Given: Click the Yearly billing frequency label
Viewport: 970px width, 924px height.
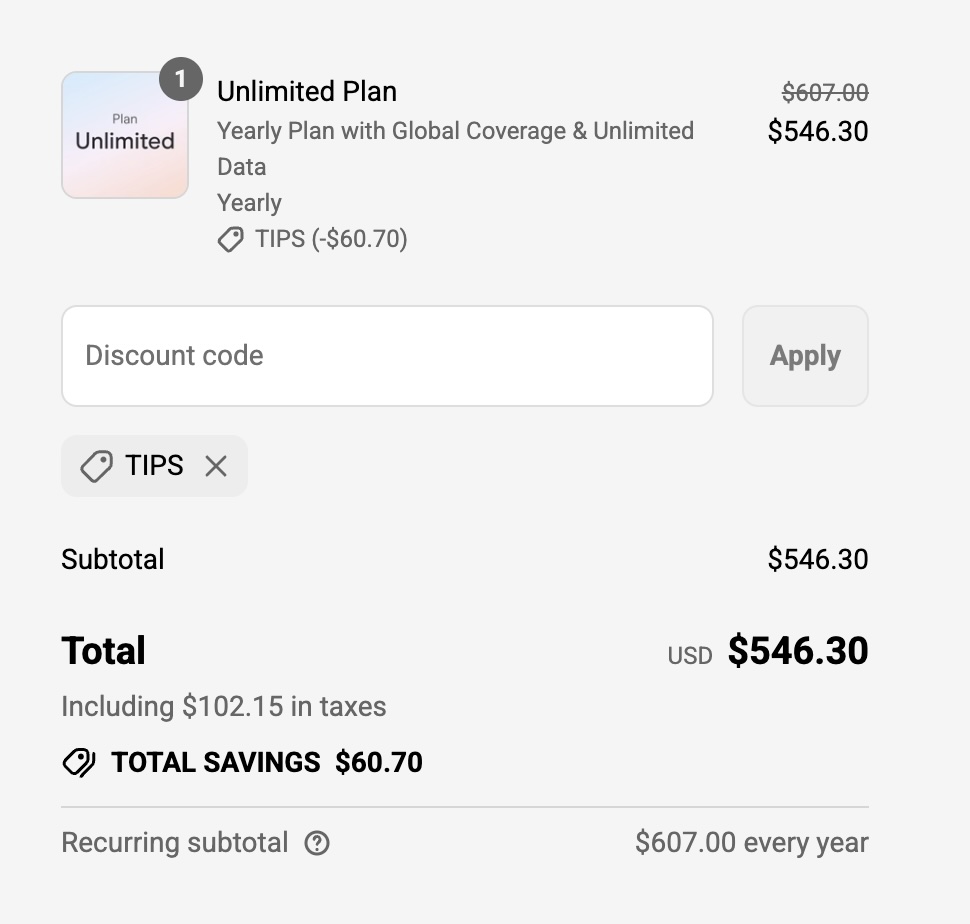Looking at the screenshot, I should 248,202.
